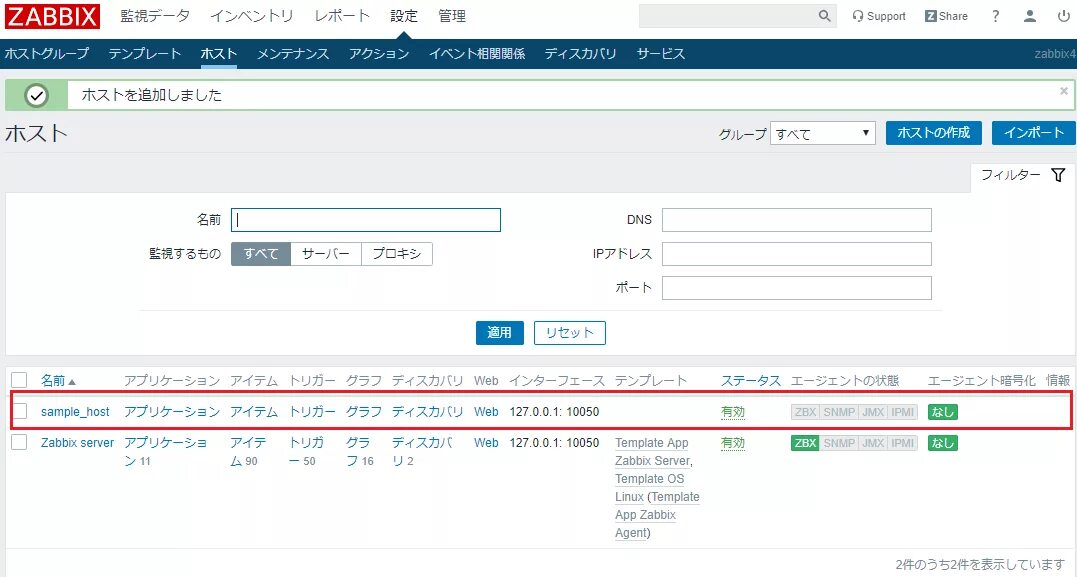Click the green checkmark success icon
Screen dimensions: 1077x577
click(x=36, y=95)
